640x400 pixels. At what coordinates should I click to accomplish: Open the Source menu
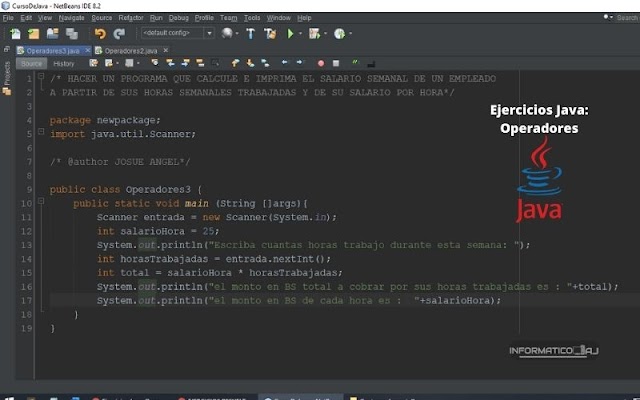(x=102, y=18)
